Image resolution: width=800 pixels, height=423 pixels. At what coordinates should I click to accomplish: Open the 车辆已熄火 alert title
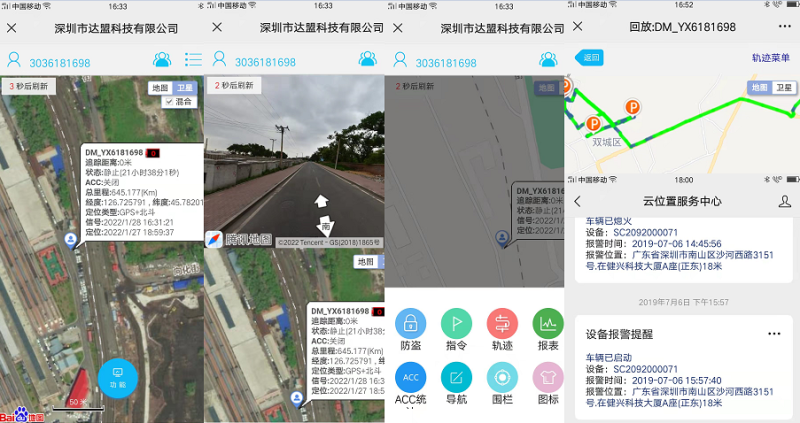[x=609, y=221]
